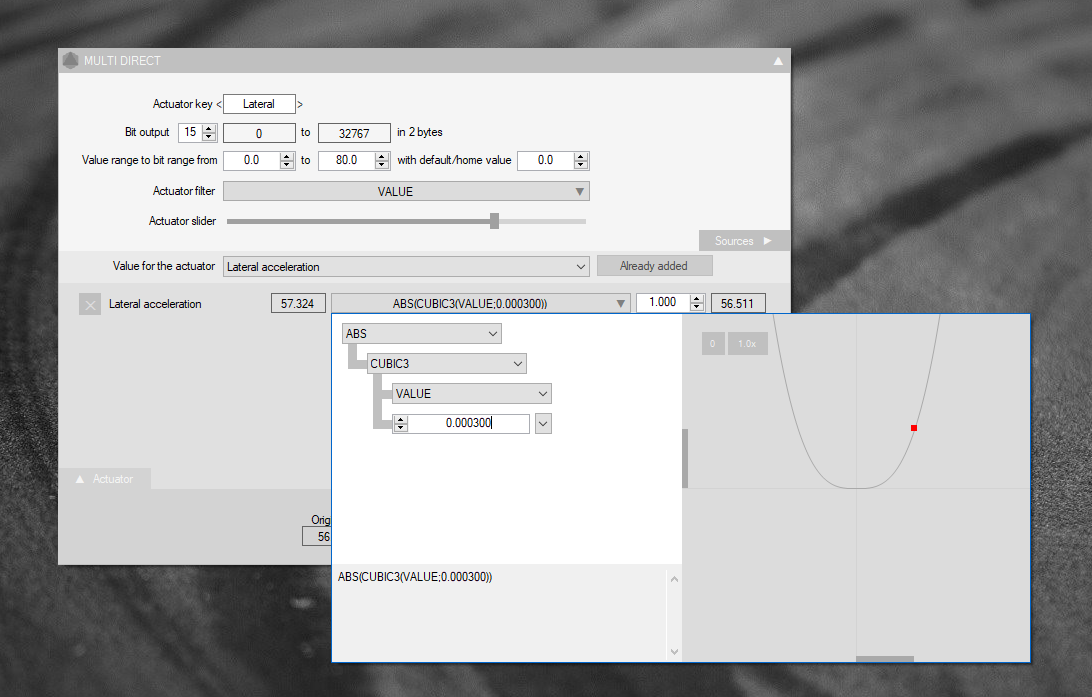Click the Actuator slider handle

[x=494, y=221]
